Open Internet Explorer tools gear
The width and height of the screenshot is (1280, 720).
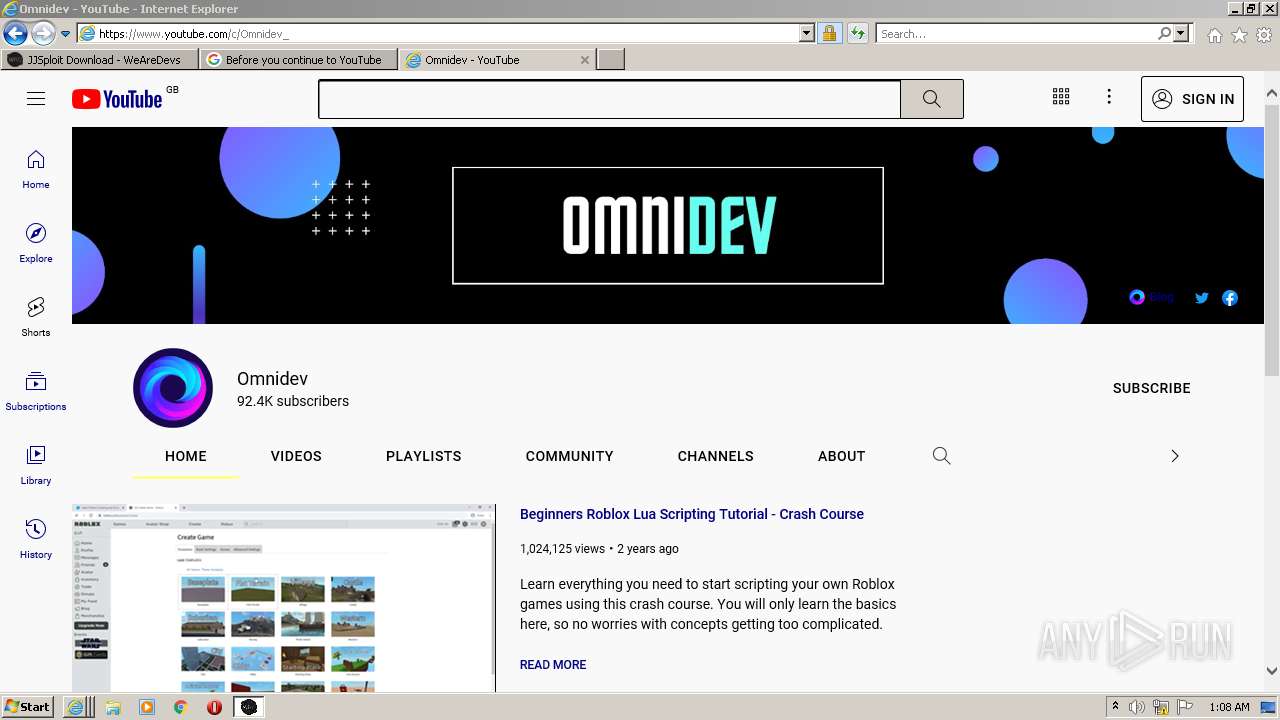tap(1264, 35)
